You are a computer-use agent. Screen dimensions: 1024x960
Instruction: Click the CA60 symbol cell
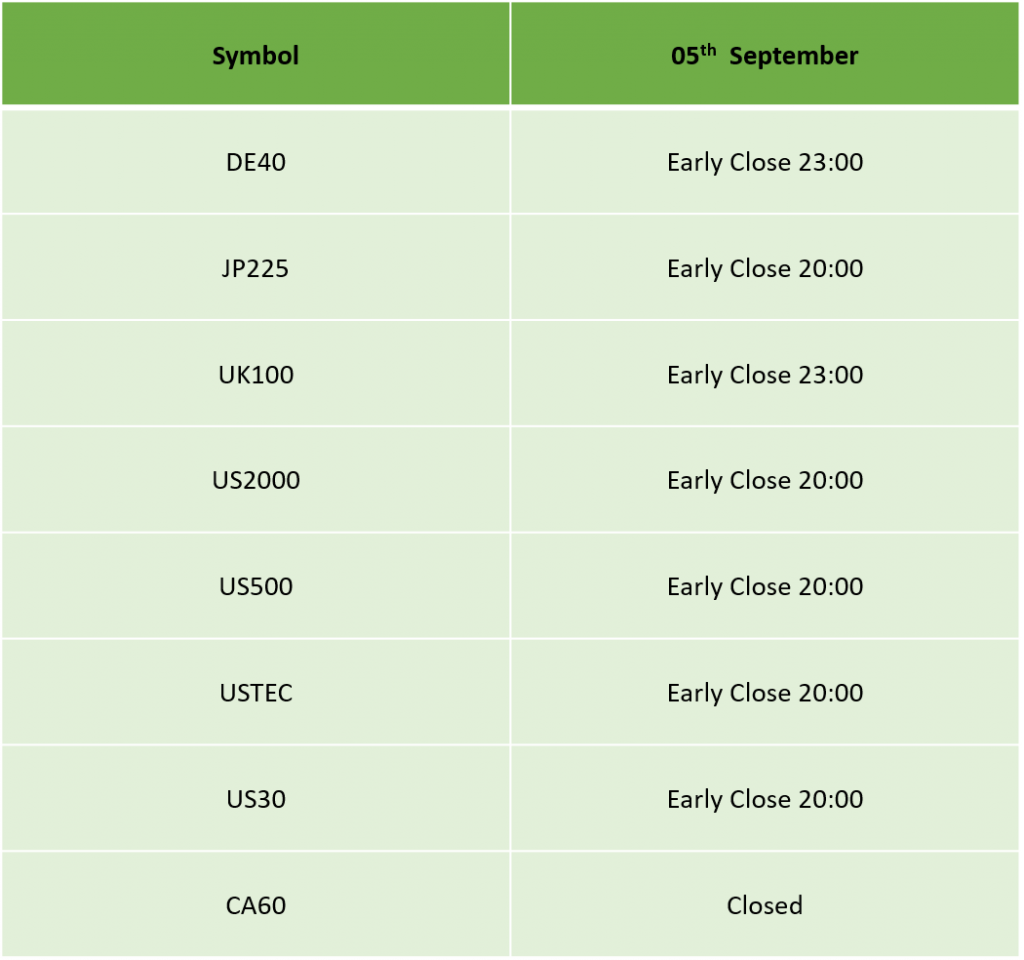[255, 905]
